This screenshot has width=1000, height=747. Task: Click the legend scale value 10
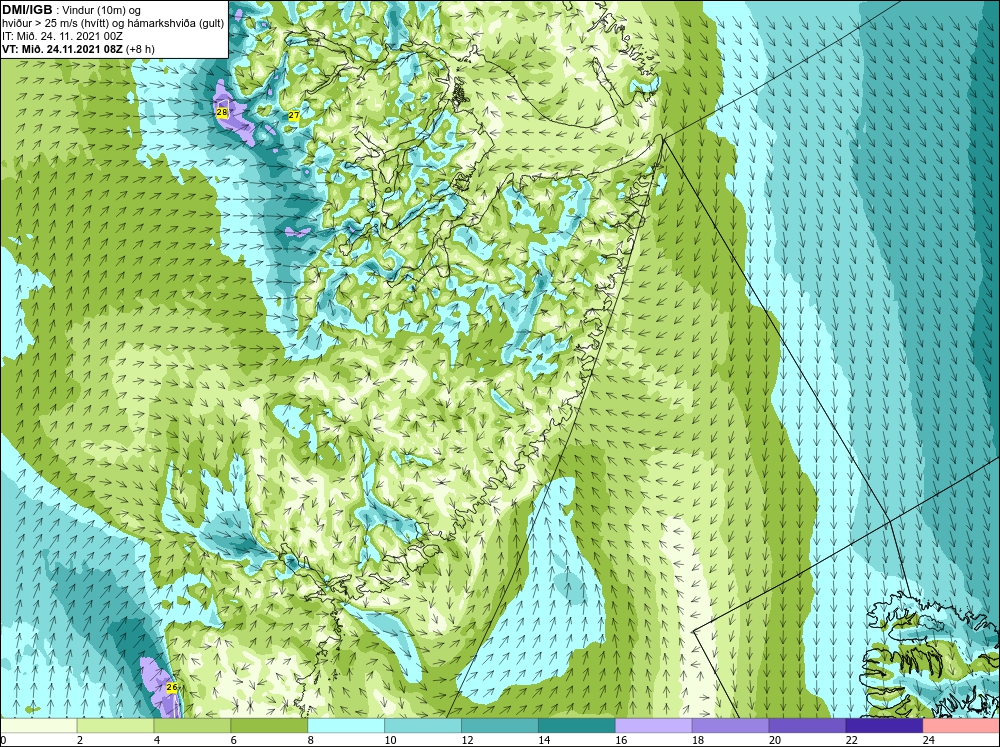[x=390, y=740]
